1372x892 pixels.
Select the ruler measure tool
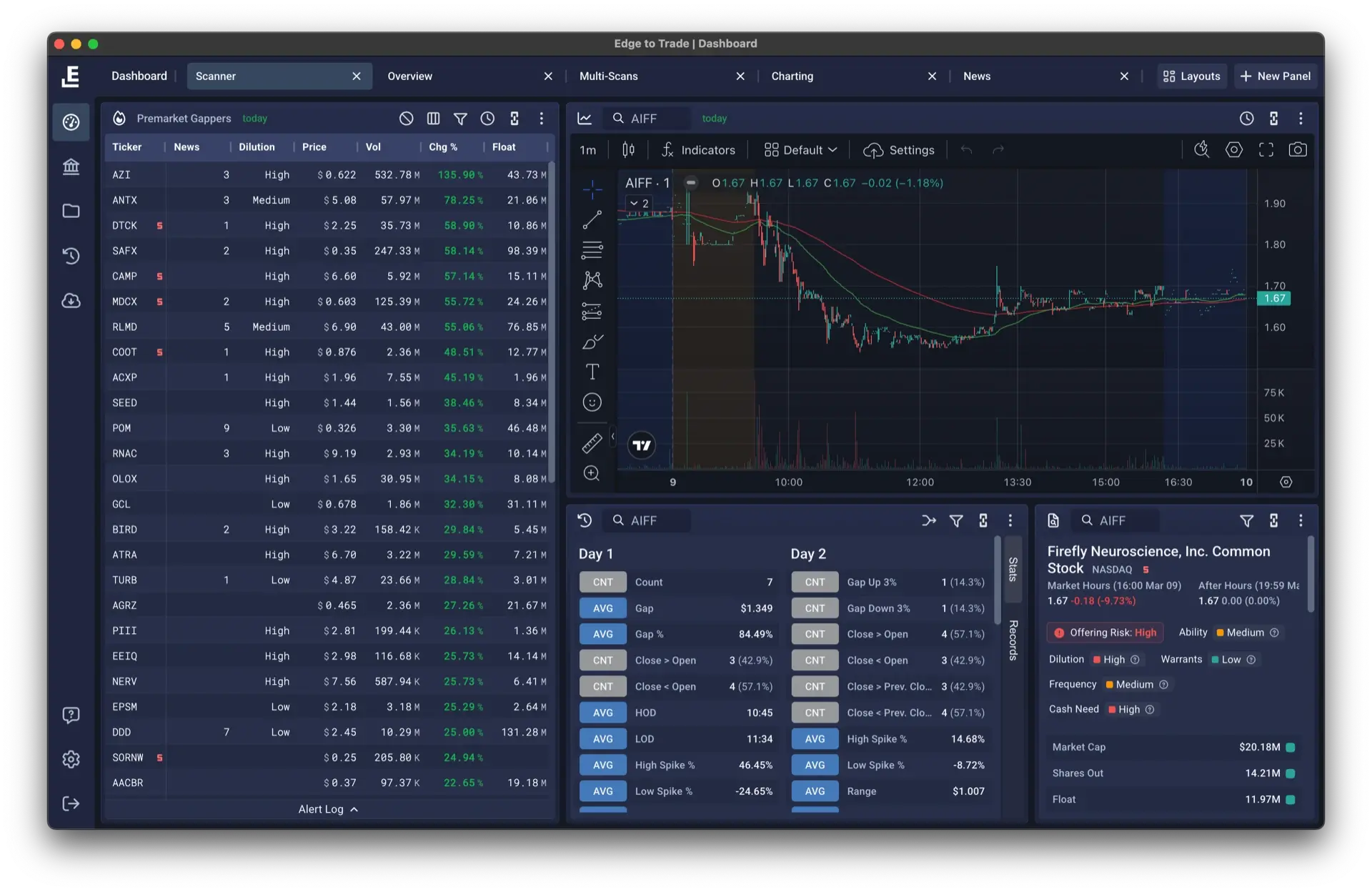pos(592,444)
